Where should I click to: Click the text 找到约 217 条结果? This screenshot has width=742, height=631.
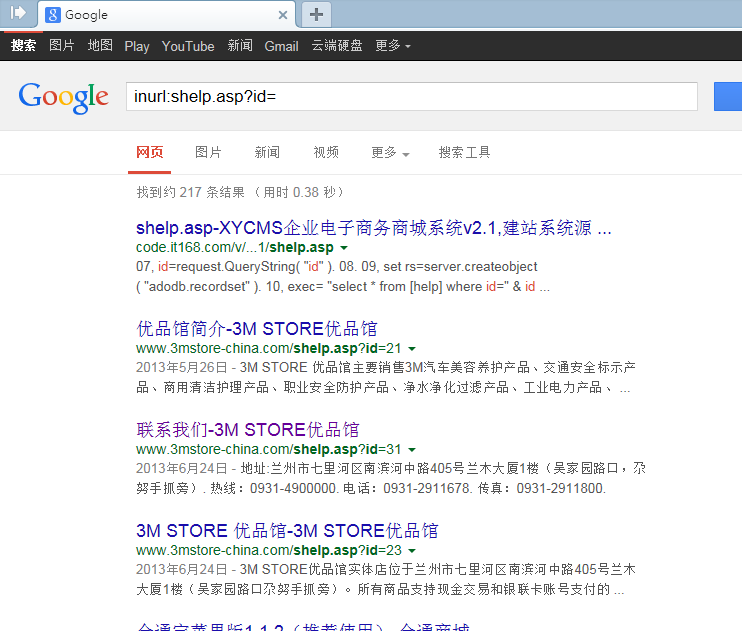coord(191,192)
